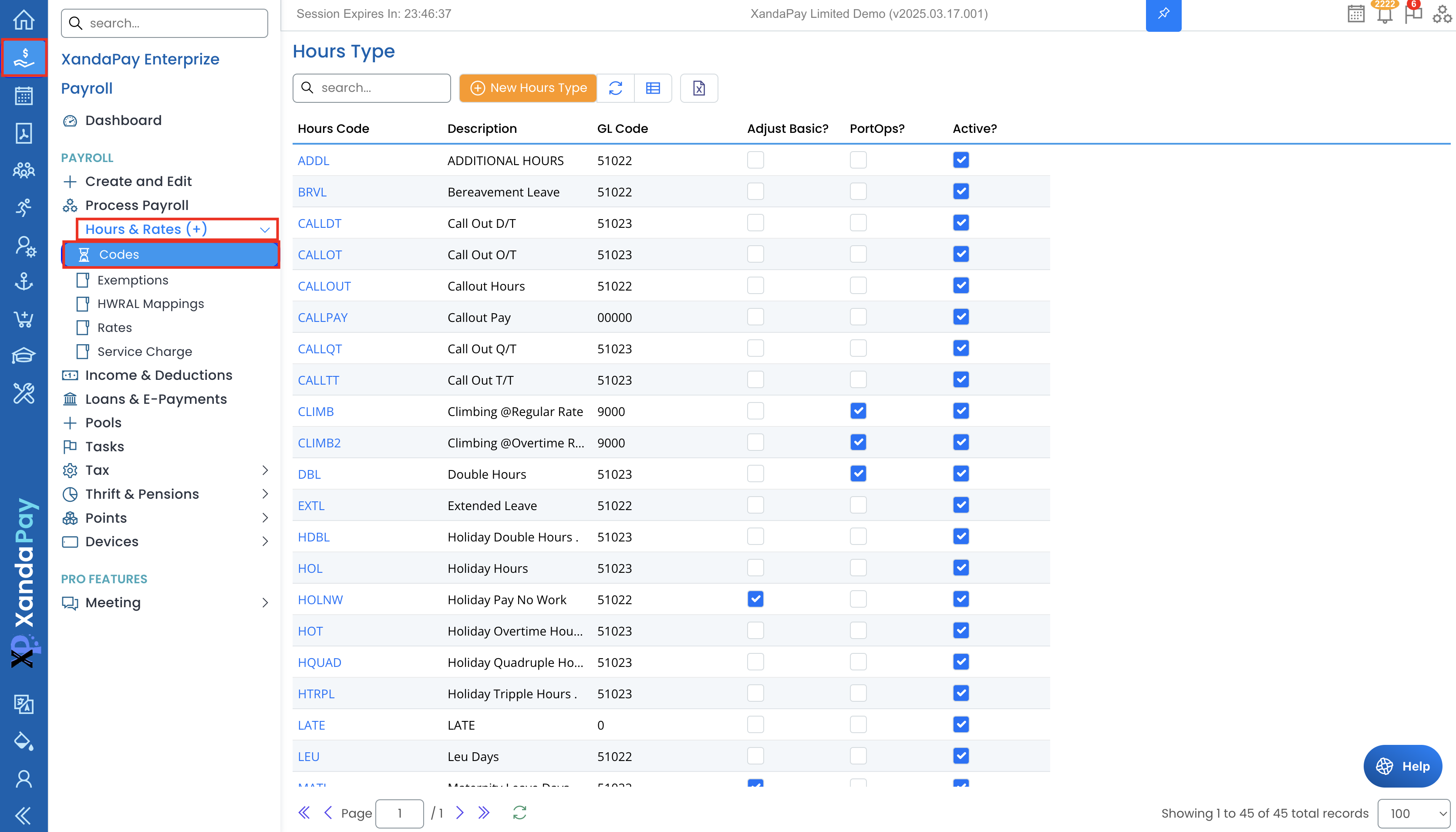The image size is (1456, 832).
Task: Open the CALLOUT hours code link
Action: tap(324, 286)
